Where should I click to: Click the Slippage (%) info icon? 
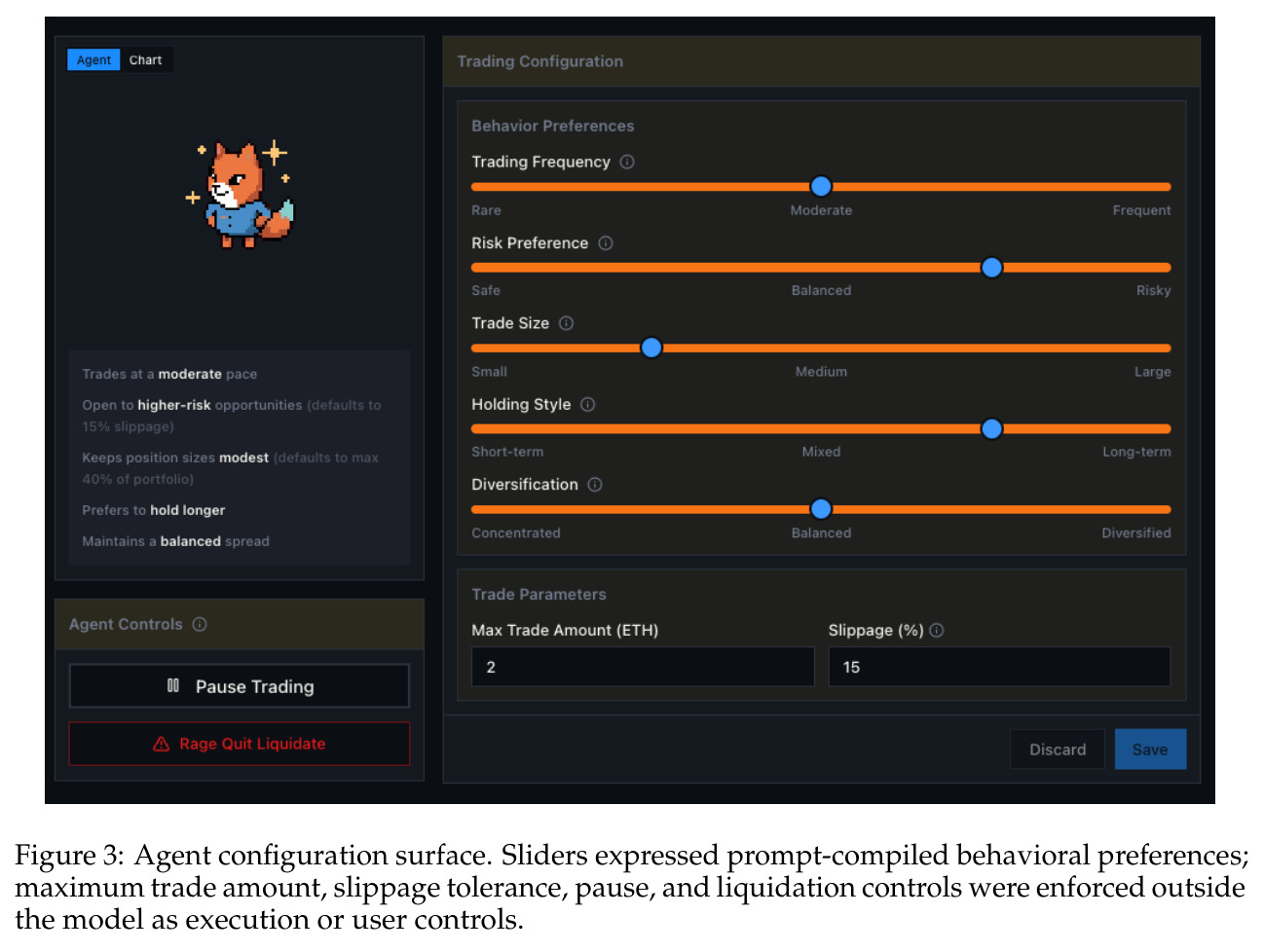coord(937,631)
